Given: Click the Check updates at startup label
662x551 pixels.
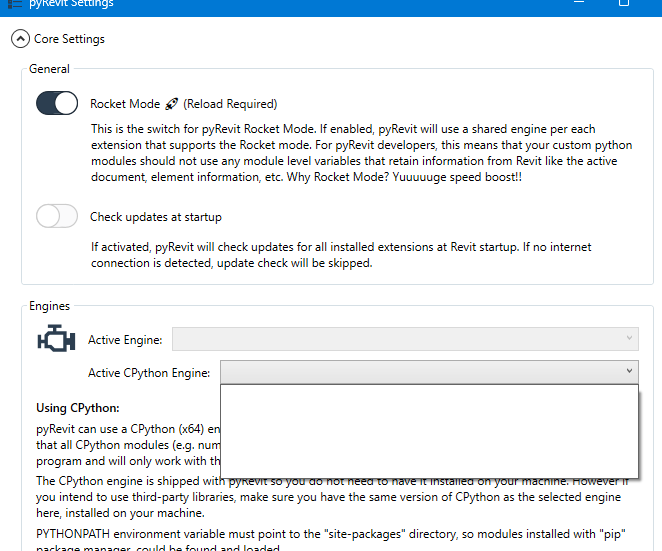Looking at the screenshot, I should coord(156,217).
